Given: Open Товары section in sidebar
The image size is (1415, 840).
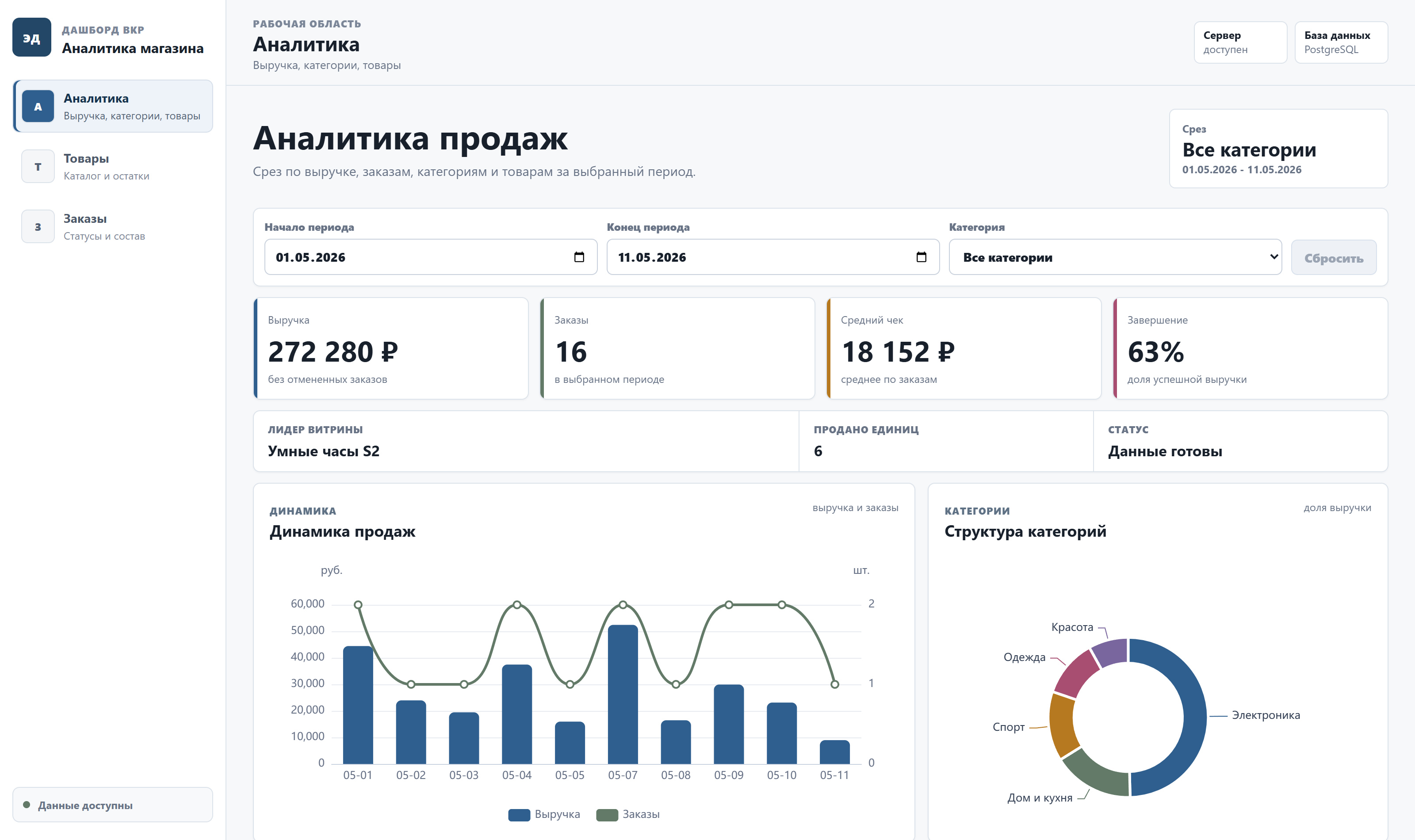Looking at the screenshot, I should pos(113,166).
